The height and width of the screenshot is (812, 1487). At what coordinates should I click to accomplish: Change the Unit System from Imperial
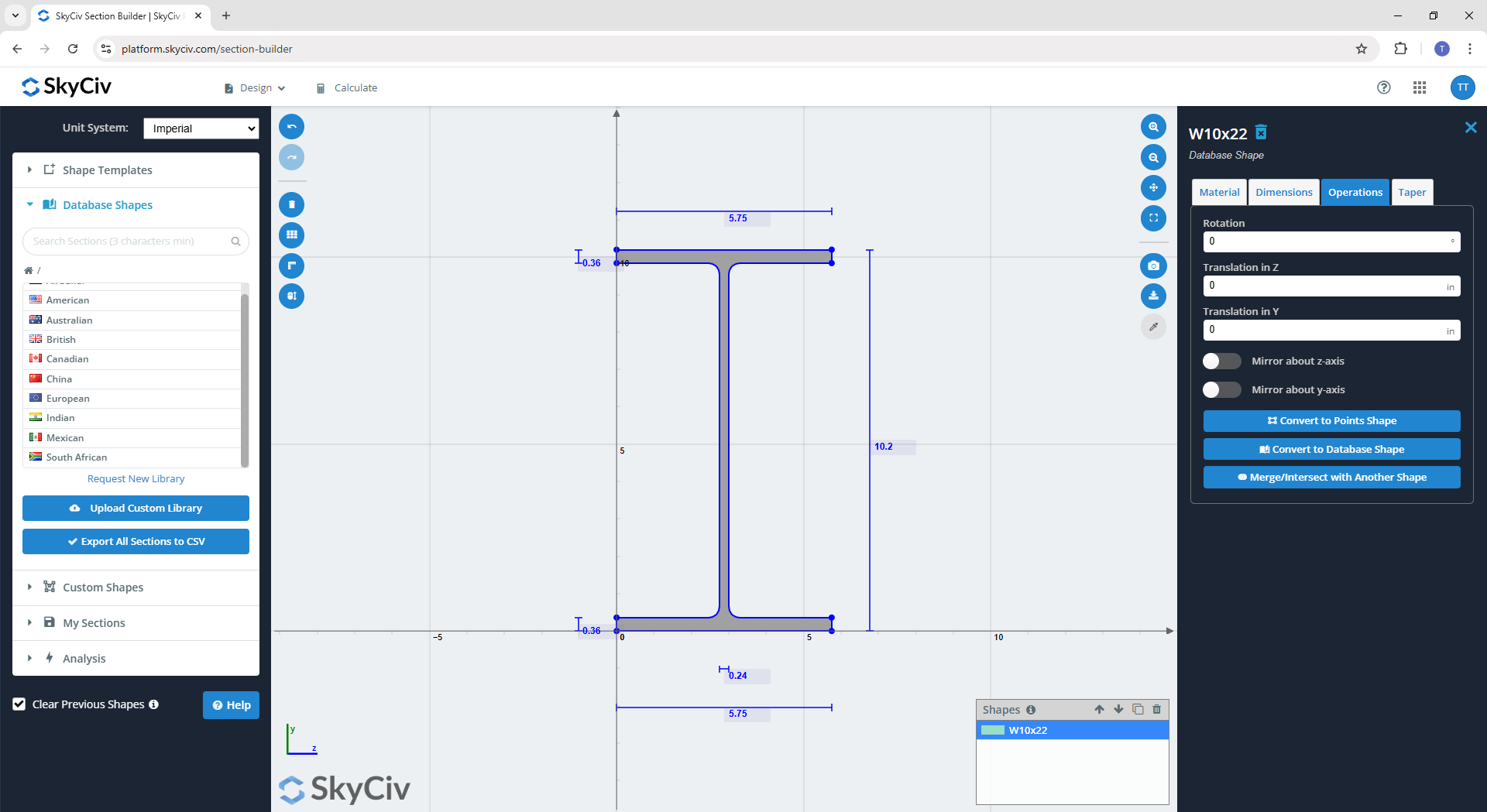pyautogui.click(x=201, y=128)
